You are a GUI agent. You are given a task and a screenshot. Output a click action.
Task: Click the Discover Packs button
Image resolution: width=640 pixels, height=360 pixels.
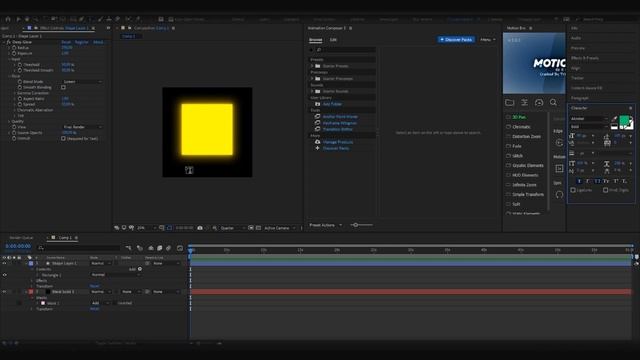coord(456,40)
